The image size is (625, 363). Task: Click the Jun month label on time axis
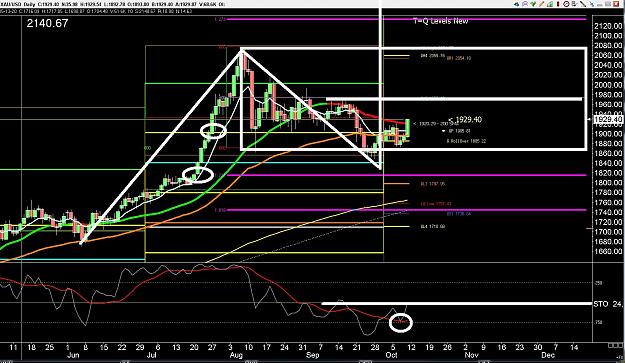(73, 355)
